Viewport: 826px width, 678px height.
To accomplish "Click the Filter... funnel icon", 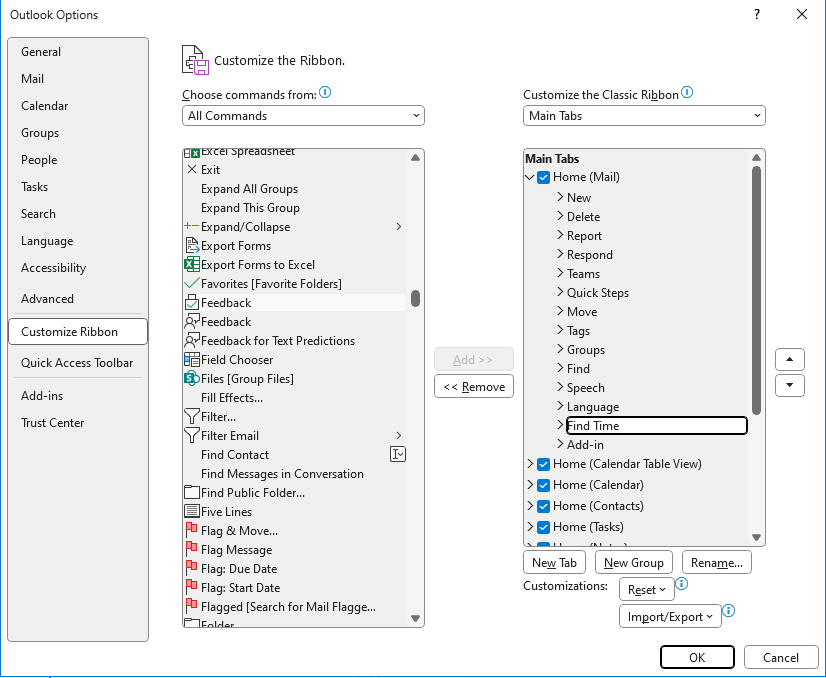I will tap(192, 416).
